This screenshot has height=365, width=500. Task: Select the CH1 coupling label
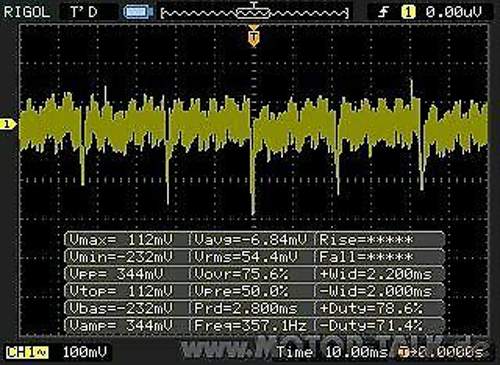click(x=27, y=352)
